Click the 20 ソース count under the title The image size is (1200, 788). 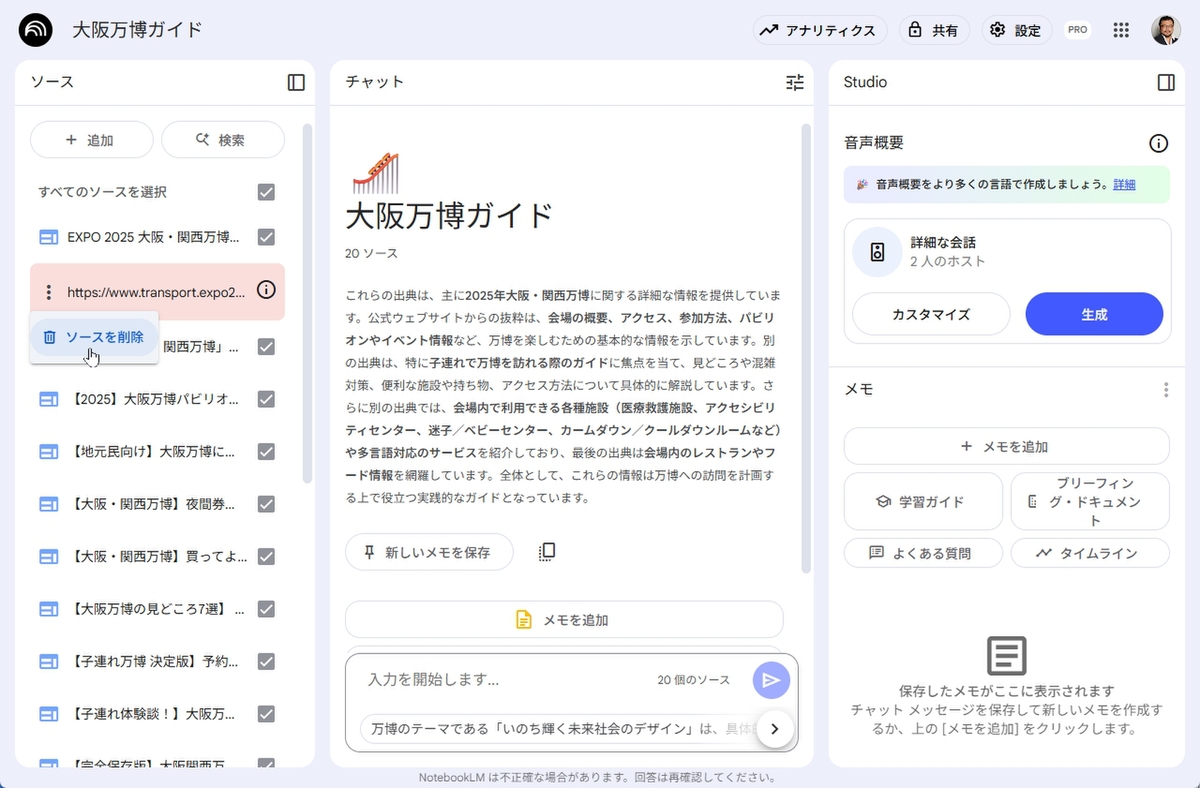point(371,253)
